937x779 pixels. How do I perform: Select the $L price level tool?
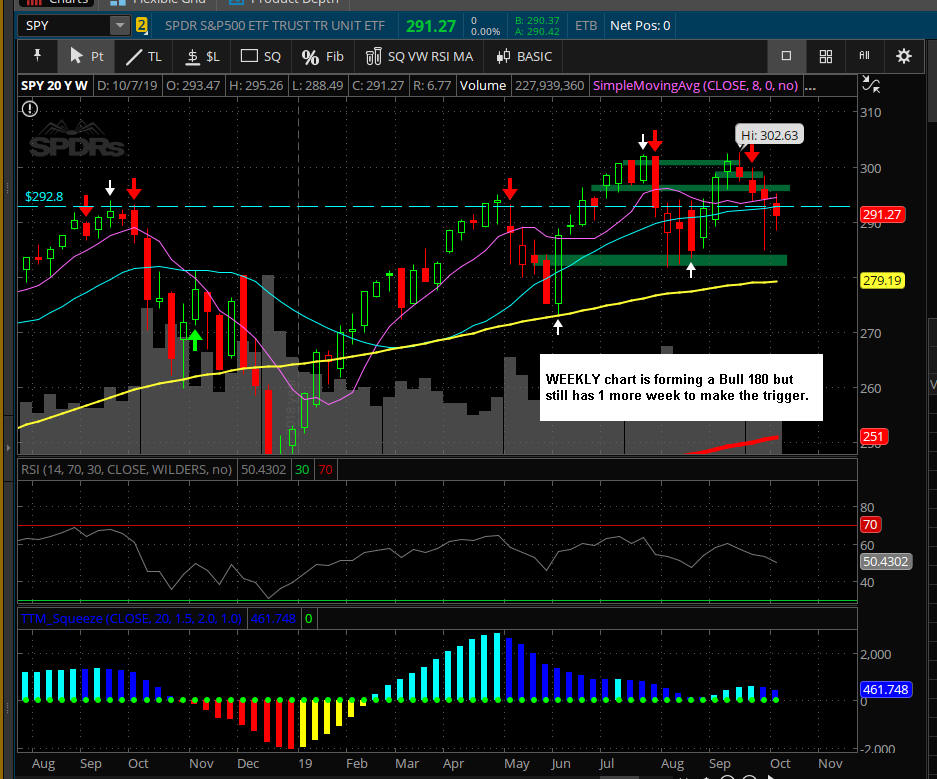[x=204, y=57]
